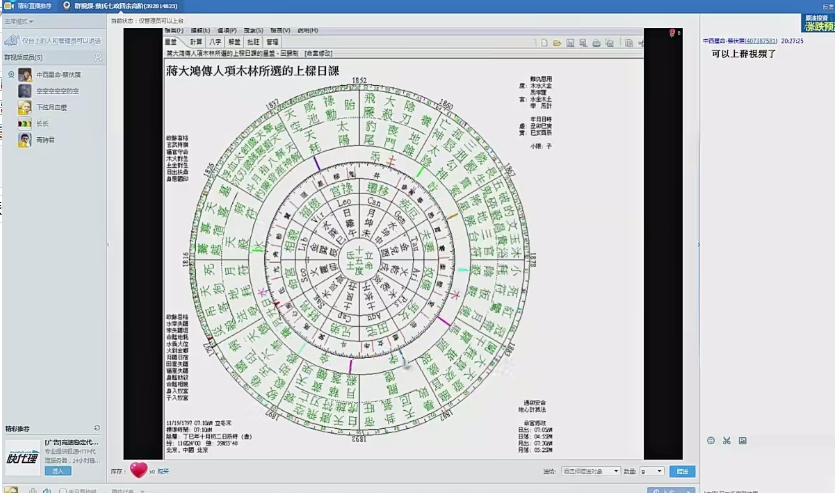Viewport: 835px width, 493px height.
Task: Toggle the checkbox in the bottom bar
Action: point(63,491)
